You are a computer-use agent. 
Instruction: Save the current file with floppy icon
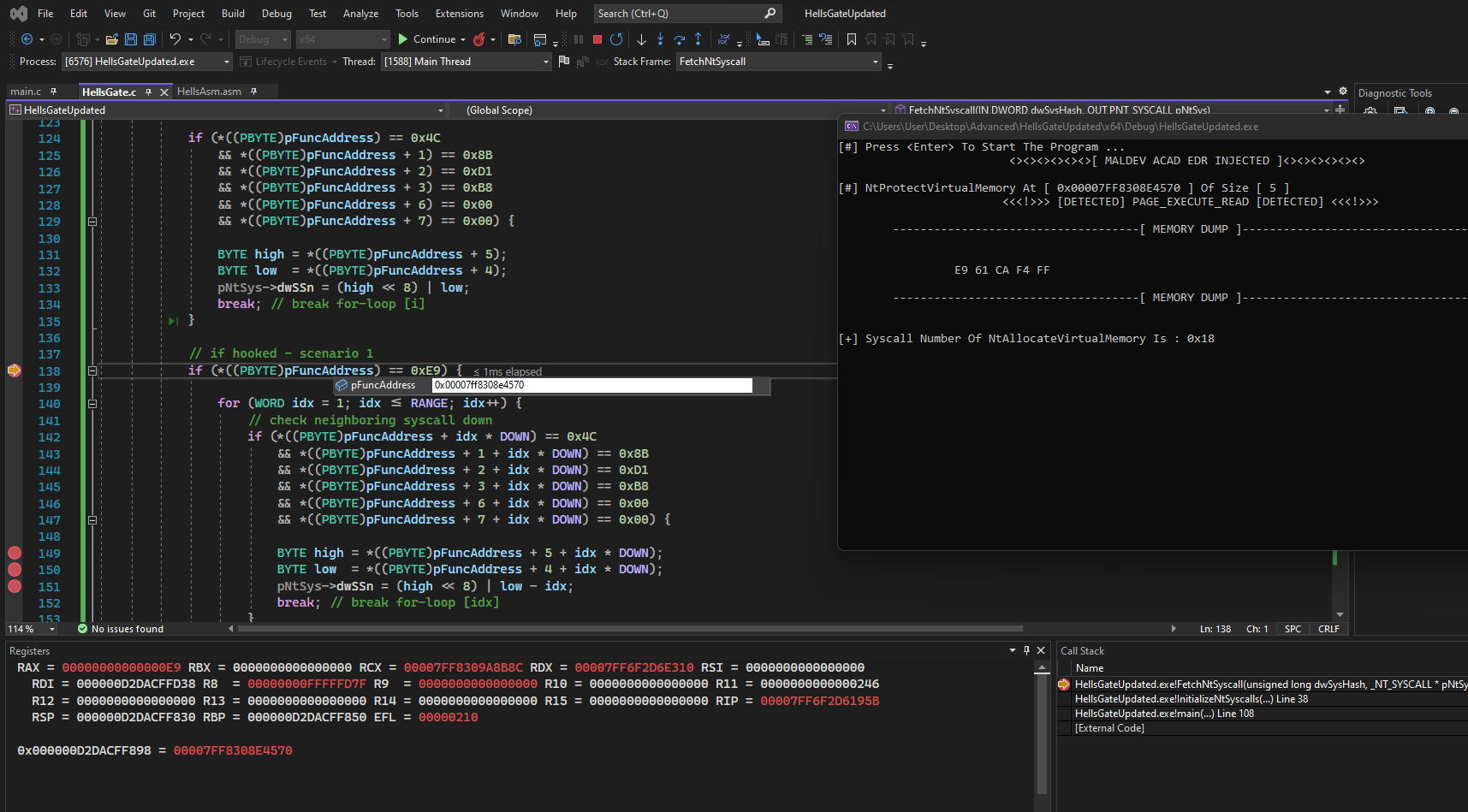[x=131, y=39]
